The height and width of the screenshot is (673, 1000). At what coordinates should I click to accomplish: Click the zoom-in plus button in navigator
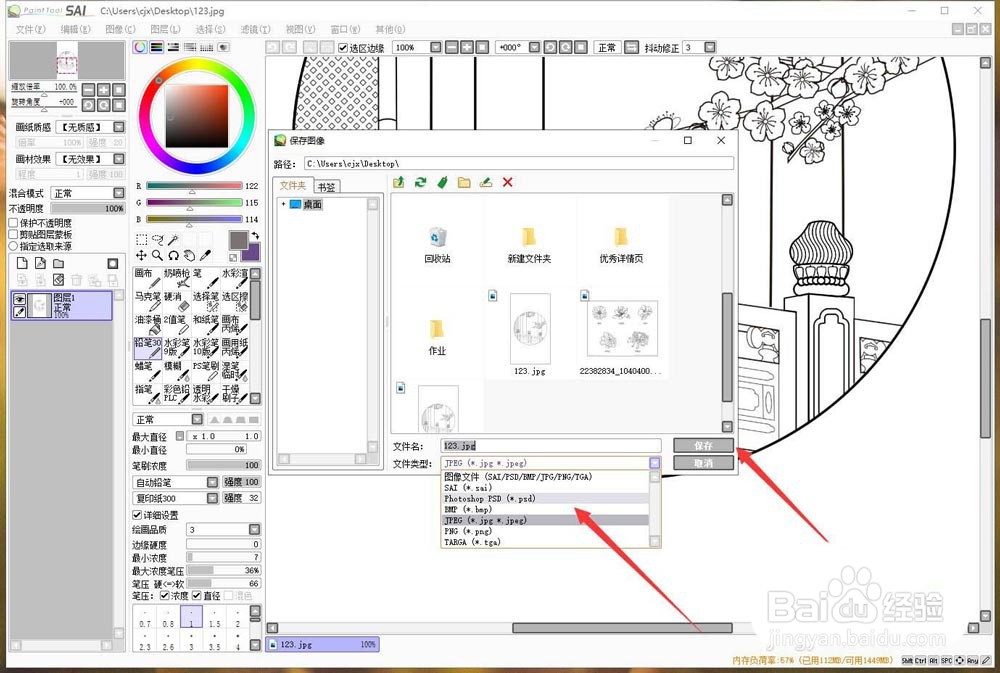coord(103,89)
